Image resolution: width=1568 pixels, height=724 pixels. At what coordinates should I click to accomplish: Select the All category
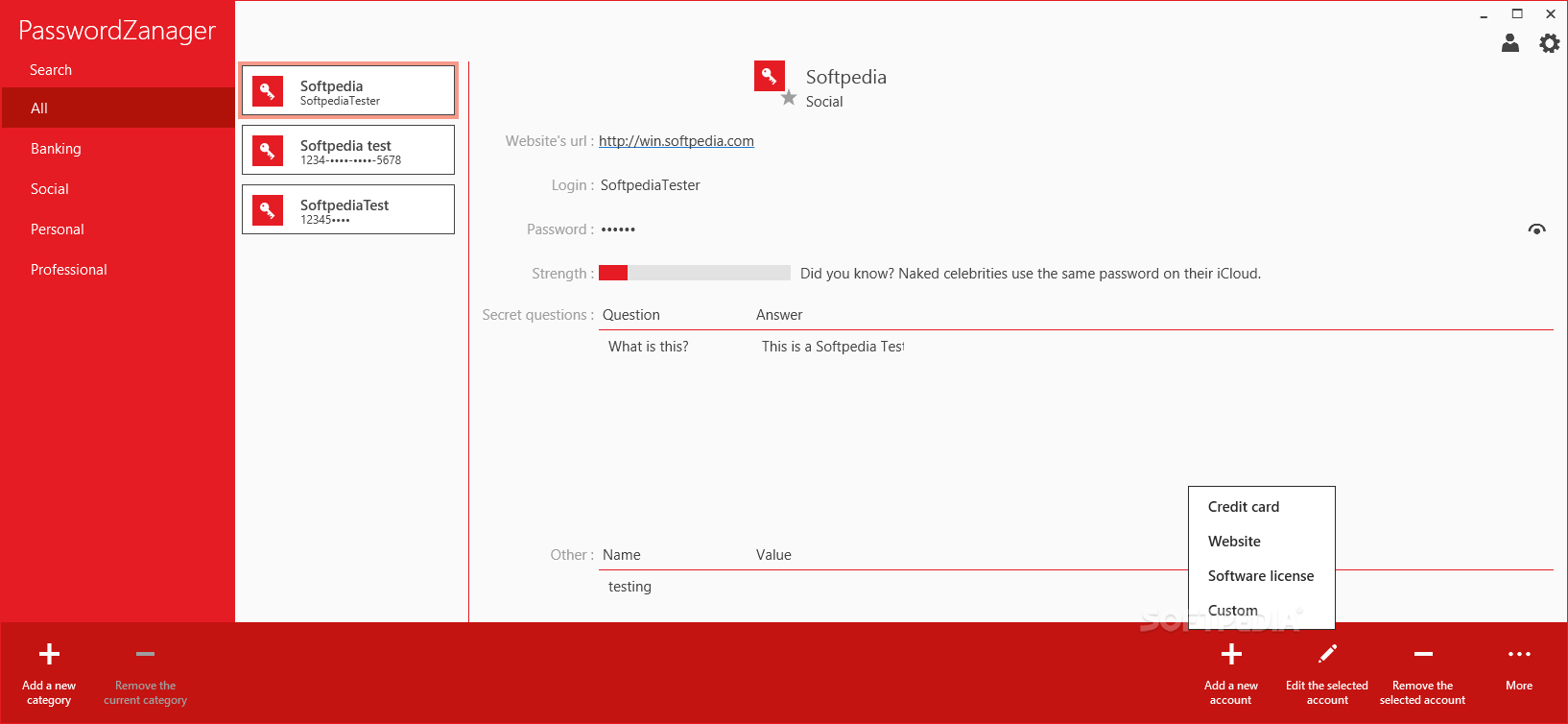(118, 108)
